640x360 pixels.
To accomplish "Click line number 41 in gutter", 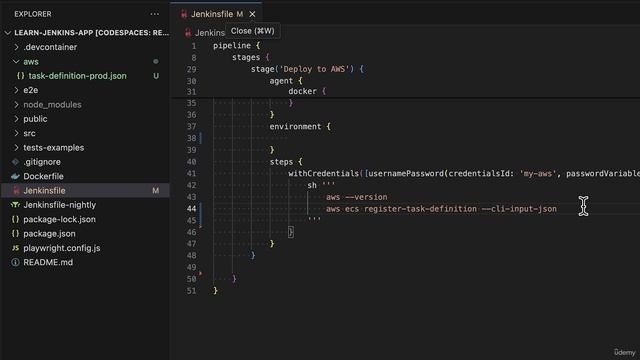I will (191, 174).
